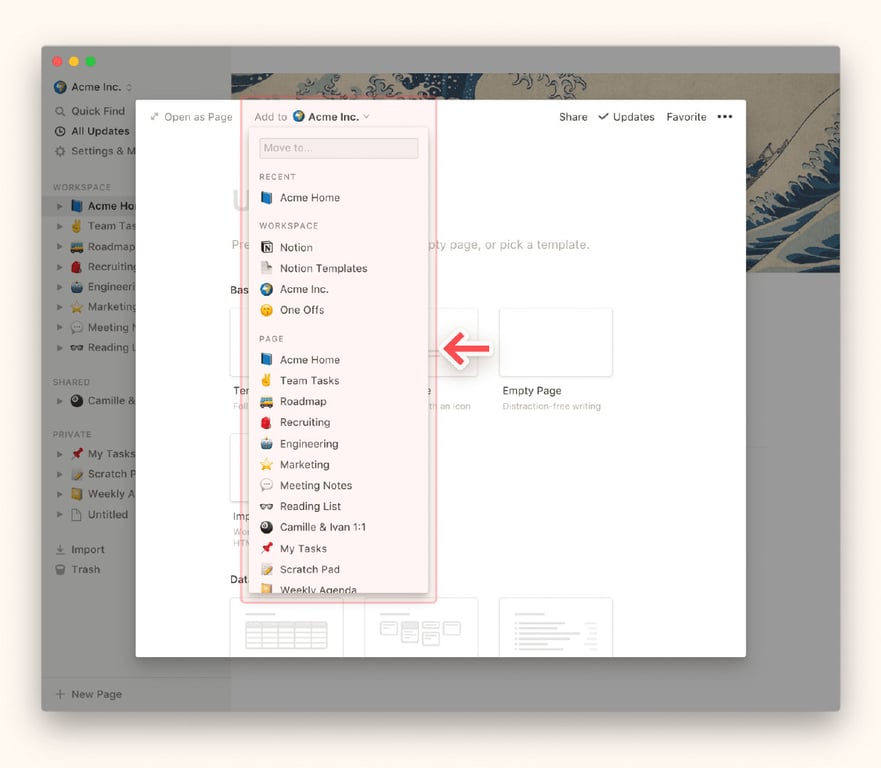Open Acme Inc. workspace switcher in sidebar
Viewport: 881px width, 768px height.
coord(93,87)
